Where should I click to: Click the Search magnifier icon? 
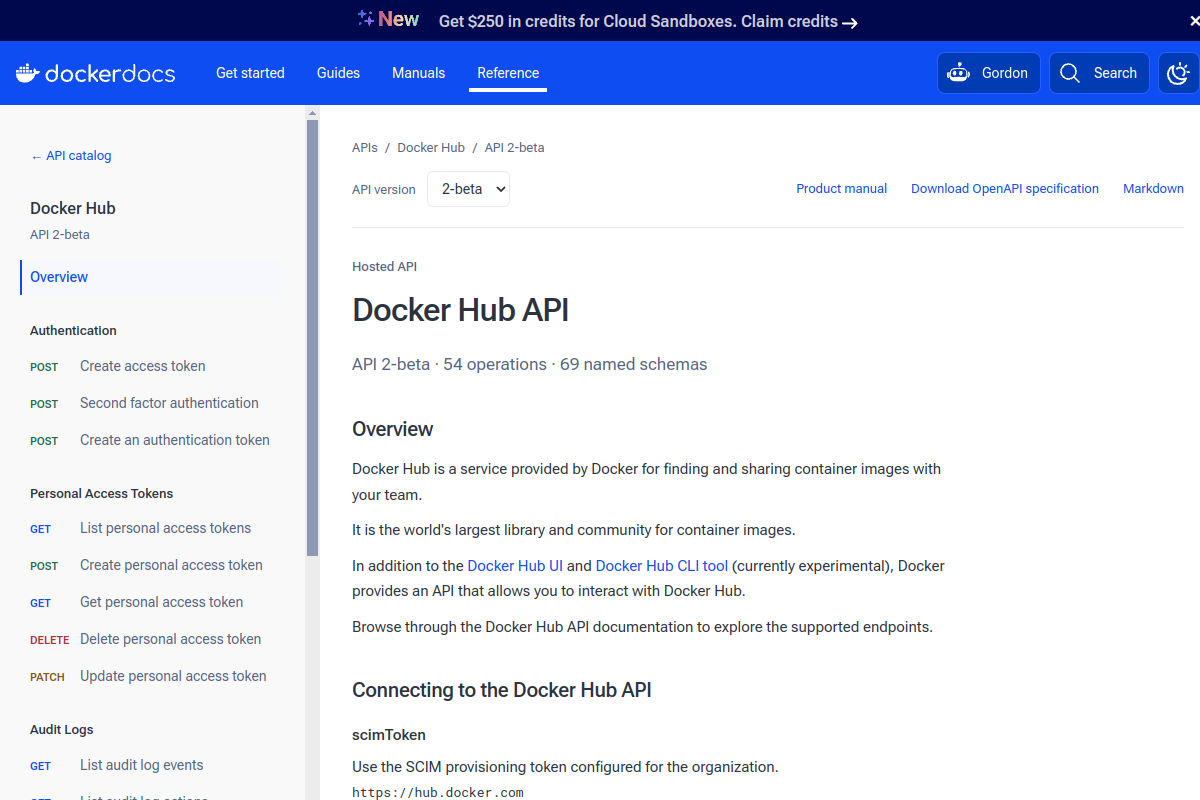coord(1070,73)
